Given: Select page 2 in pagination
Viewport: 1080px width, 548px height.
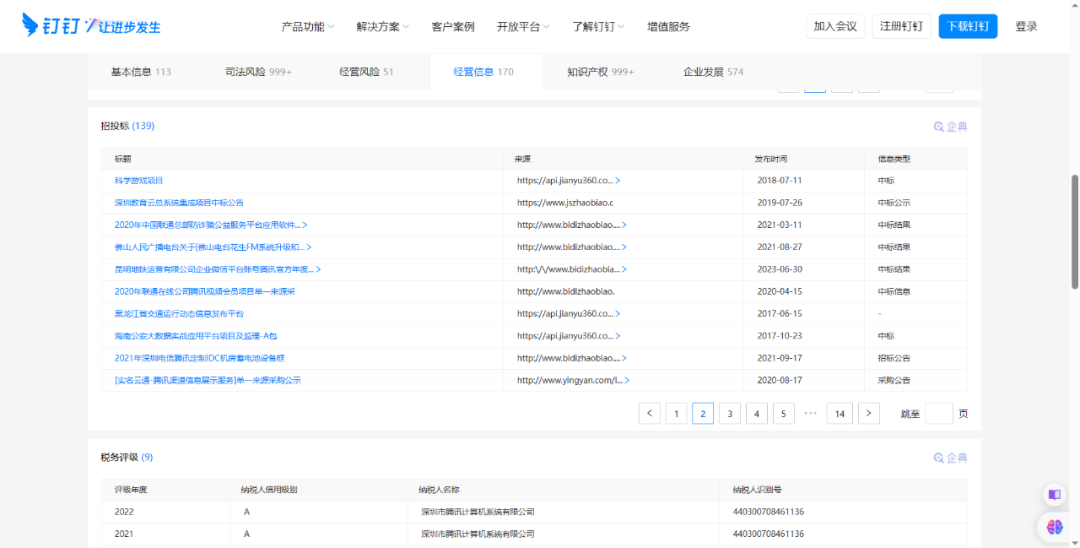Looking at the screenshot, I should coord(703,413).
